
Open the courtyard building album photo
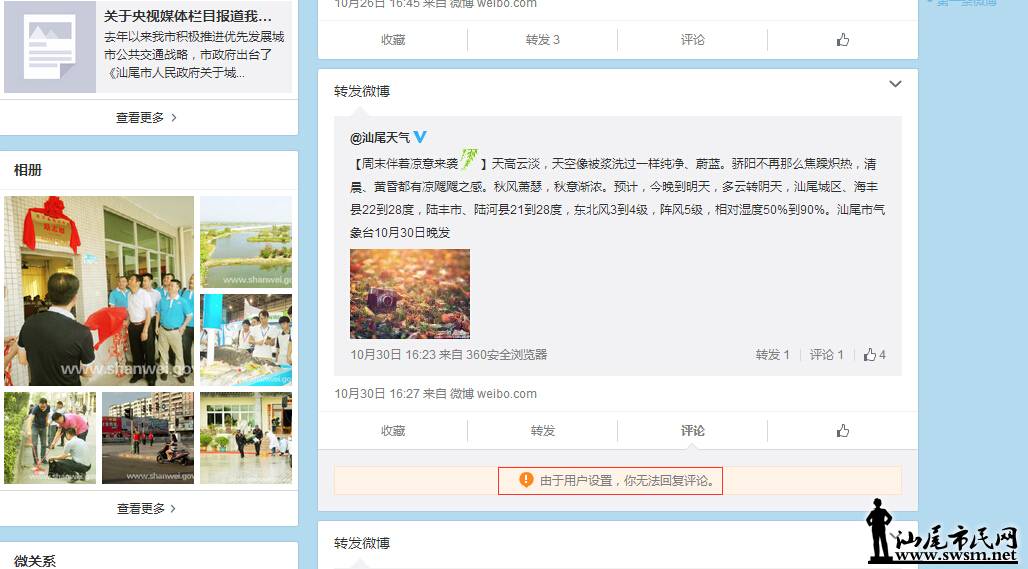point(246,438)
